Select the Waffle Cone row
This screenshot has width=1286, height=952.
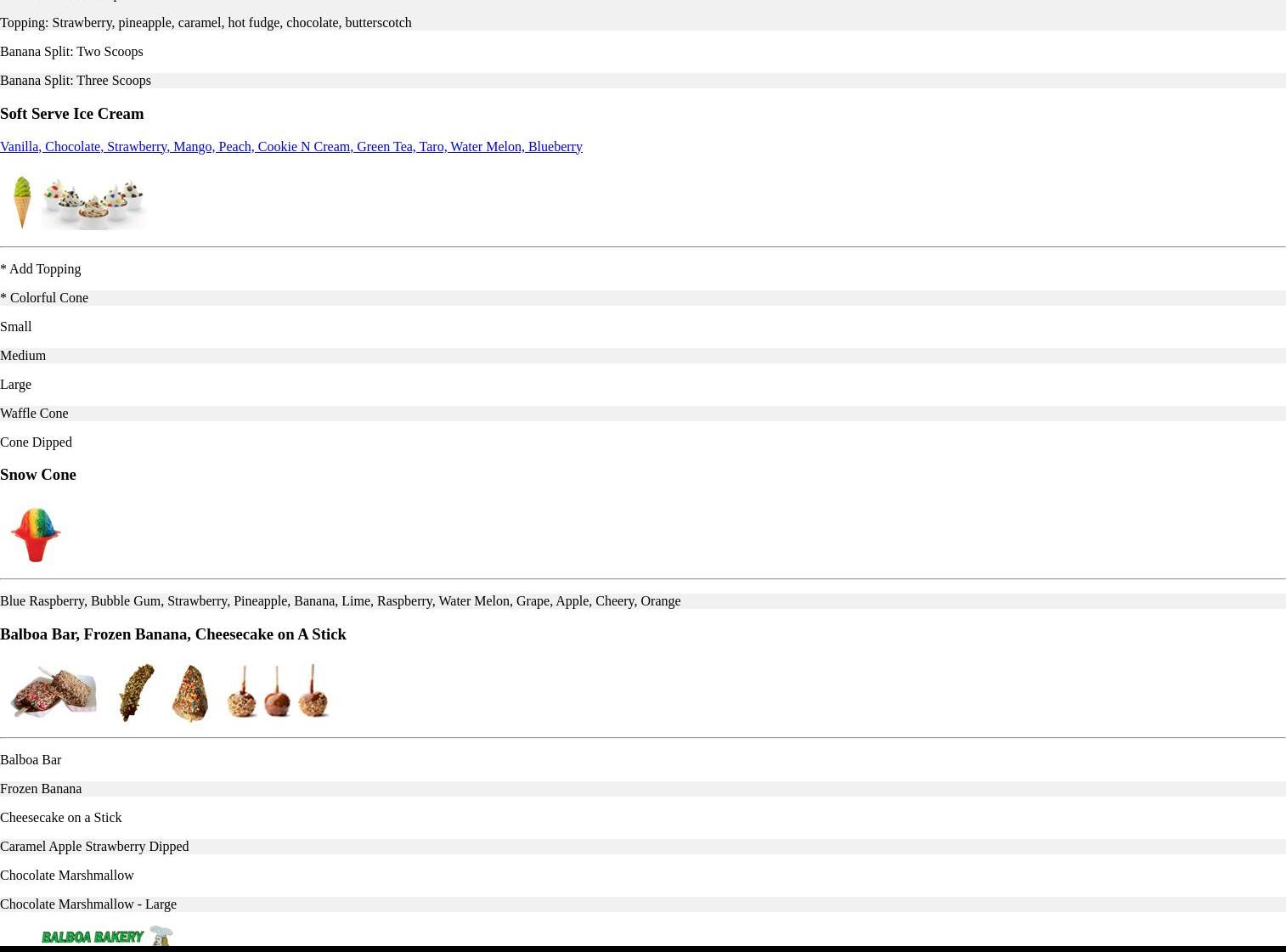point(34,413)
